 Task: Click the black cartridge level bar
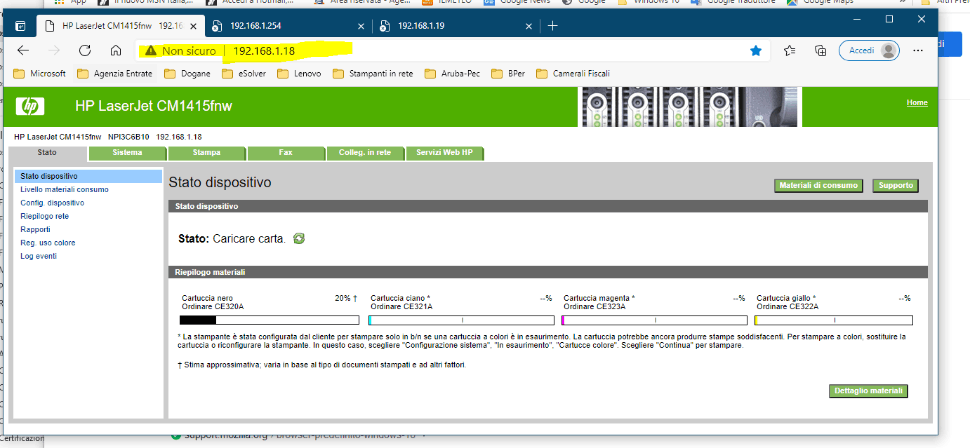click(x=270, y=320)
